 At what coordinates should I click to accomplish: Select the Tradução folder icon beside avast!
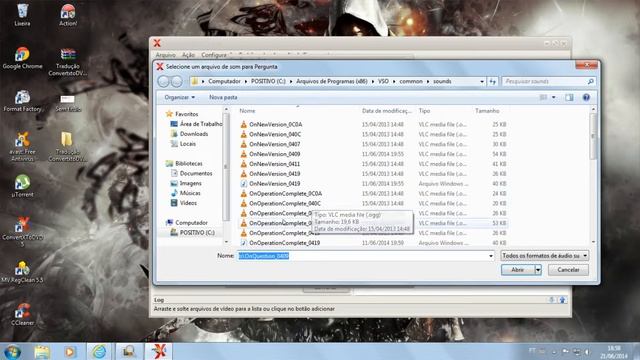(68, 147)
